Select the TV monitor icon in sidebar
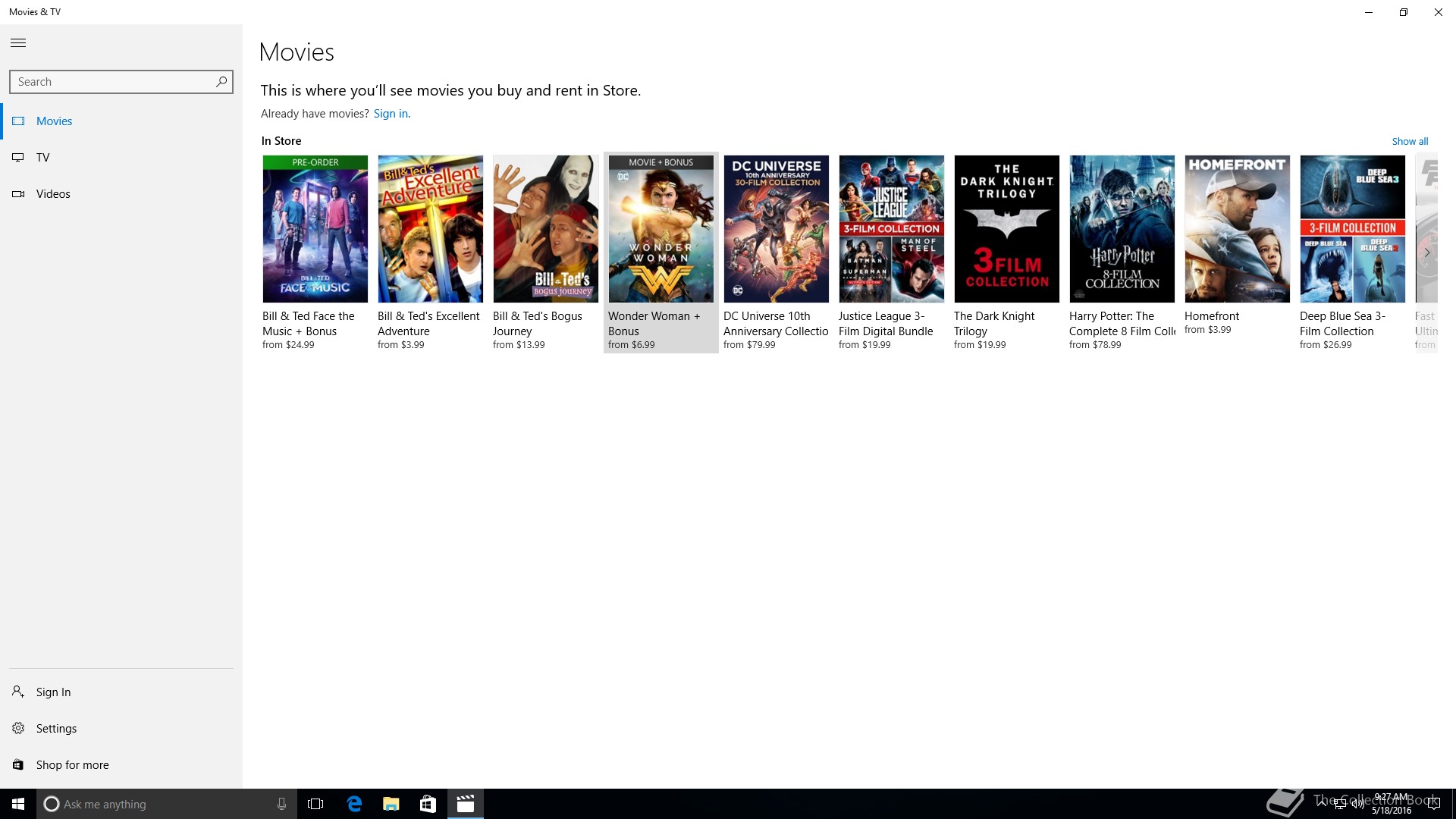 18,158
